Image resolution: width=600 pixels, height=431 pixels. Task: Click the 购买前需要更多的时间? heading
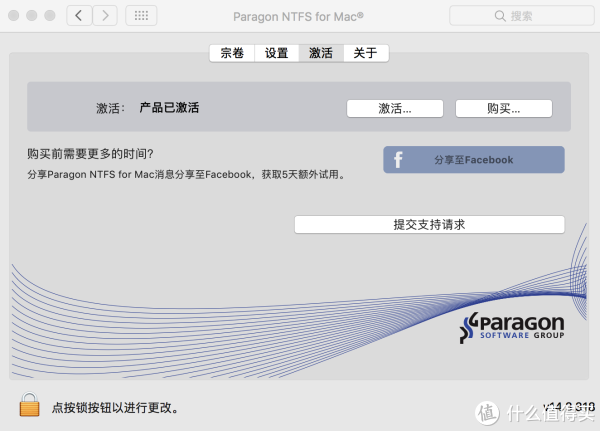tap(90, 154)
